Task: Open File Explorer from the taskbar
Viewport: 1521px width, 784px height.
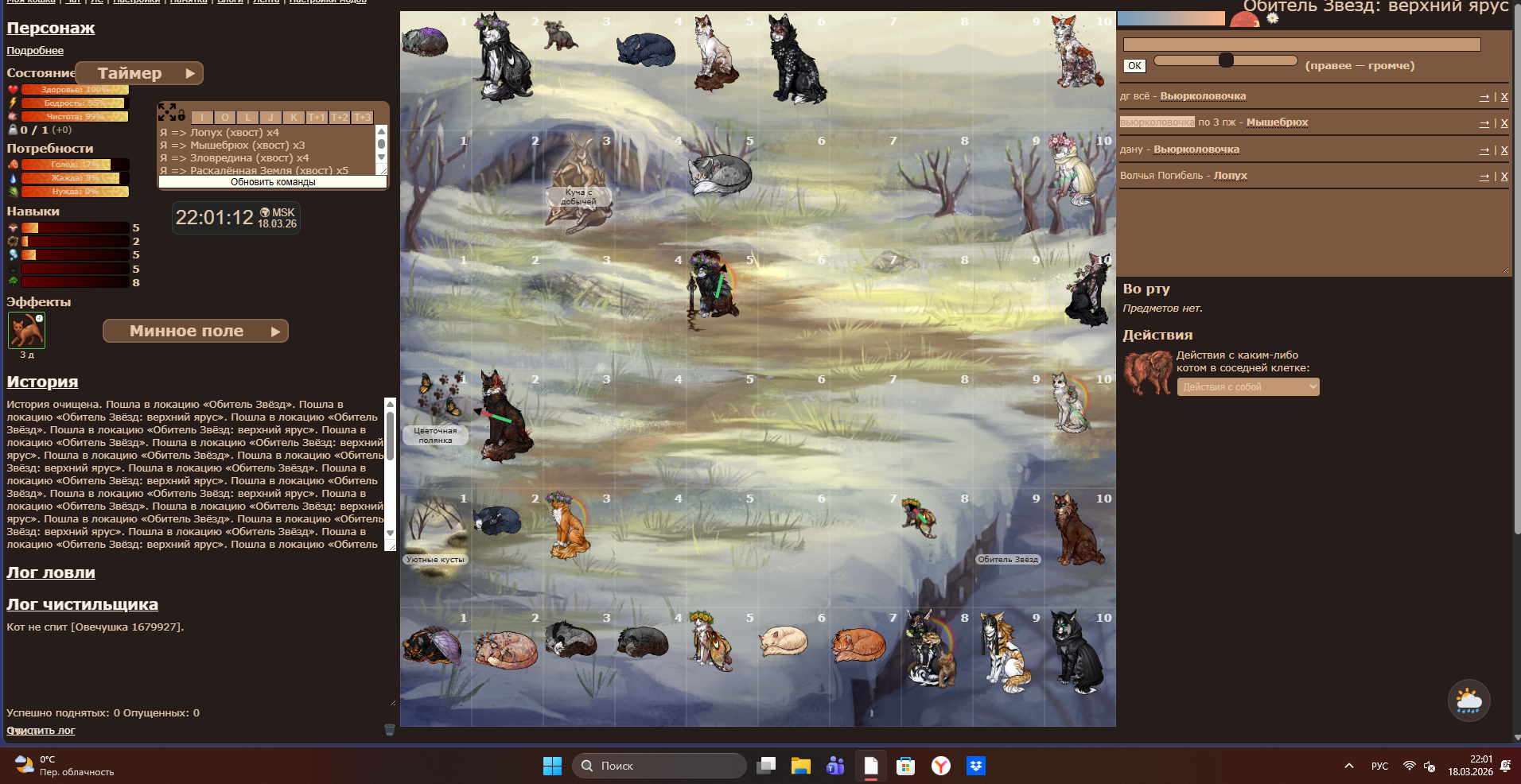Action: [800, 766]
